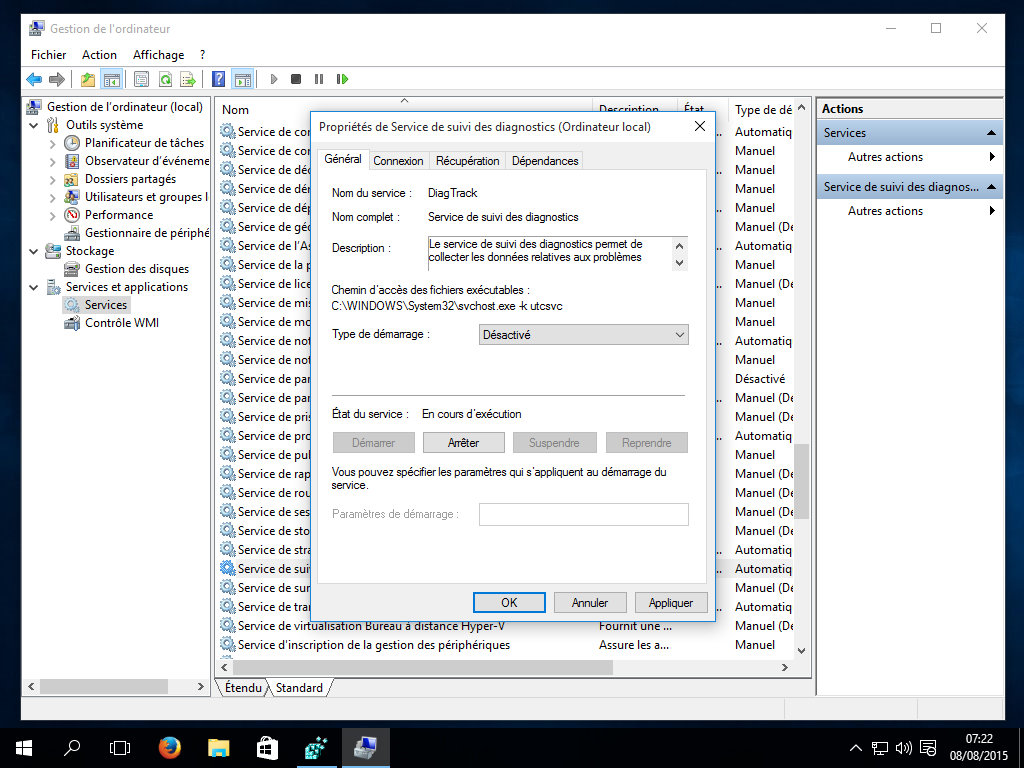
Task: Click the Arrêter button
Action: 463,442
